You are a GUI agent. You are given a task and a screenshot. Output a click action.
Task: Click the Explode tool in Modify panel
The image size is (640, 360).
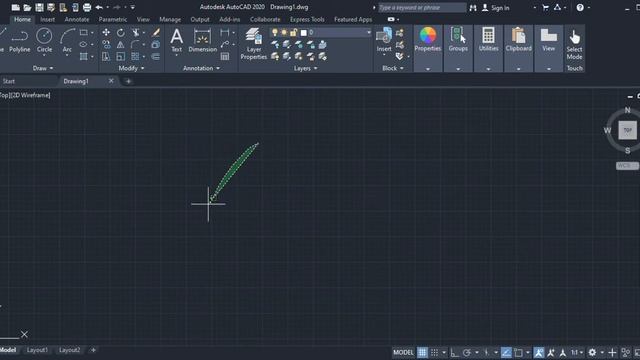tap(156, 44)
